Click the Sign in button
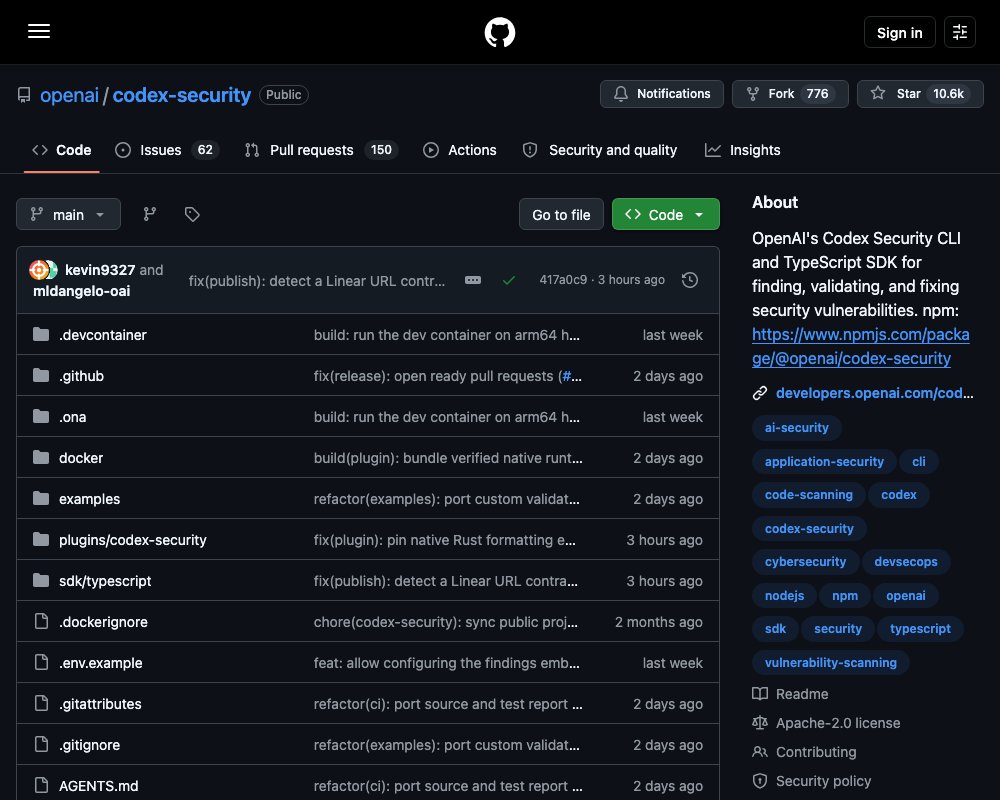The width and height of the screenshot is (1000, 800). (x=899, y=33)
